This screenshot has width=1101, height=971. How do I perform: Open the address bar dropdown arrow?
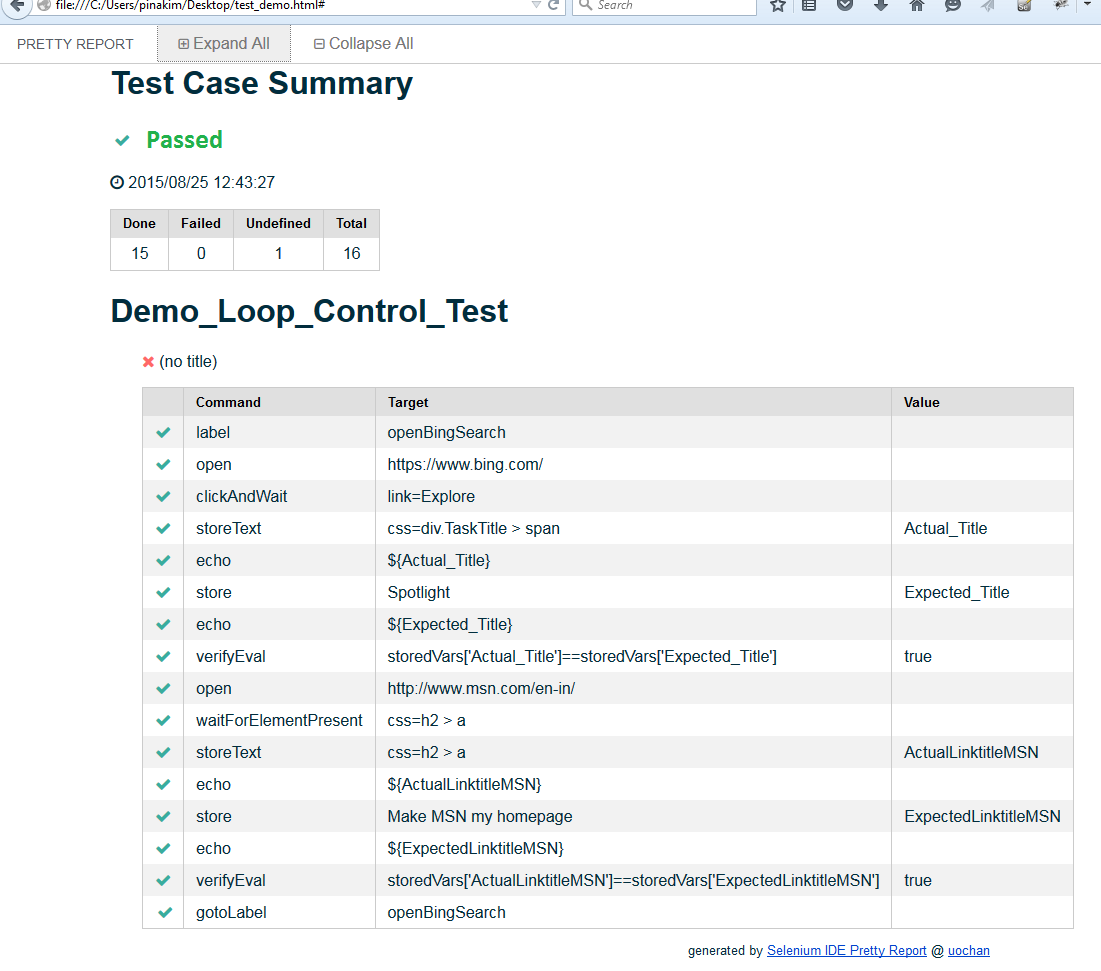tap(536, 6)
